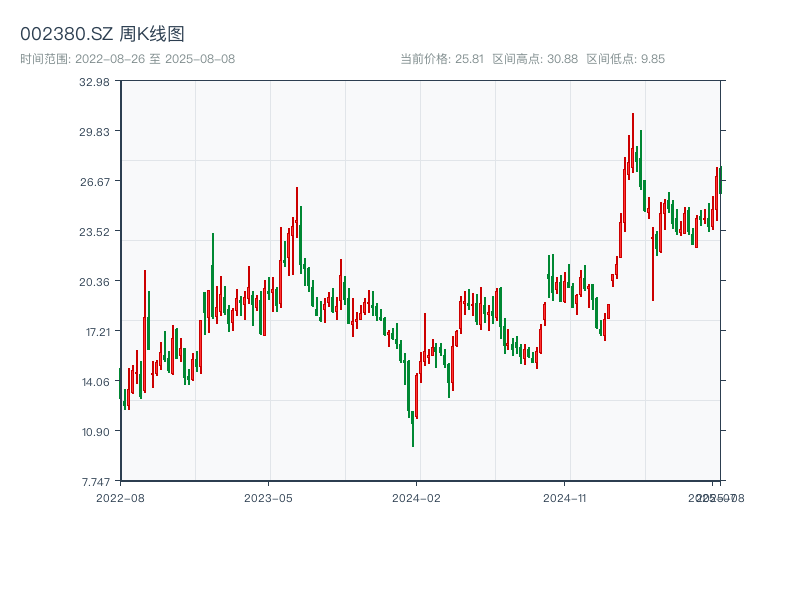Select the 2023-05 x-axis date marker

pos(268,497)
